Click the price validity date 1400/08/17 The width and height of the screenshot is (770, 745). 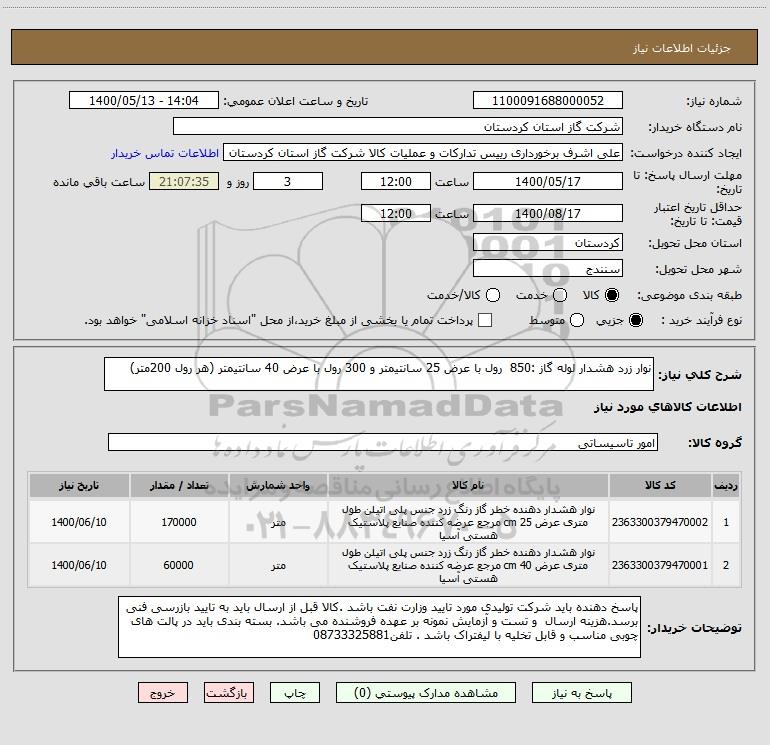tap(548, 214)
